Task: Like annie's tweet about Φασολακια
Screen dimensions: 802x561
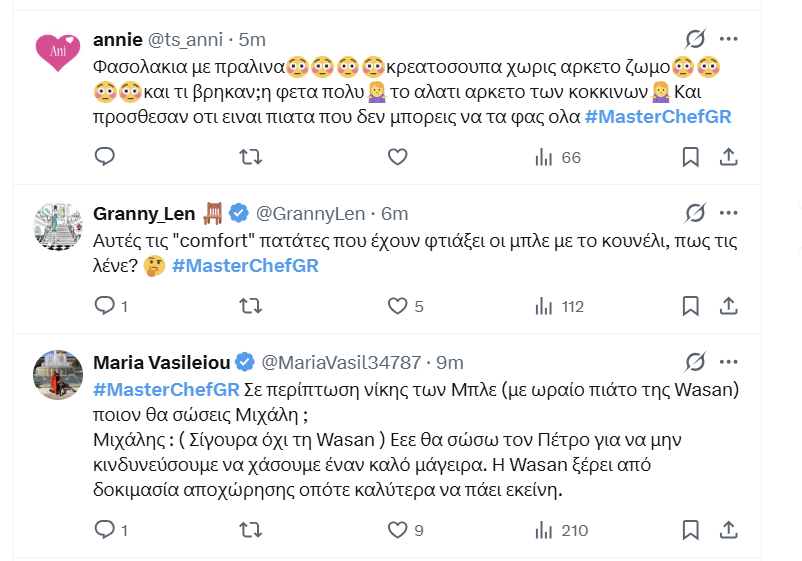Action: tap(397, 156)
